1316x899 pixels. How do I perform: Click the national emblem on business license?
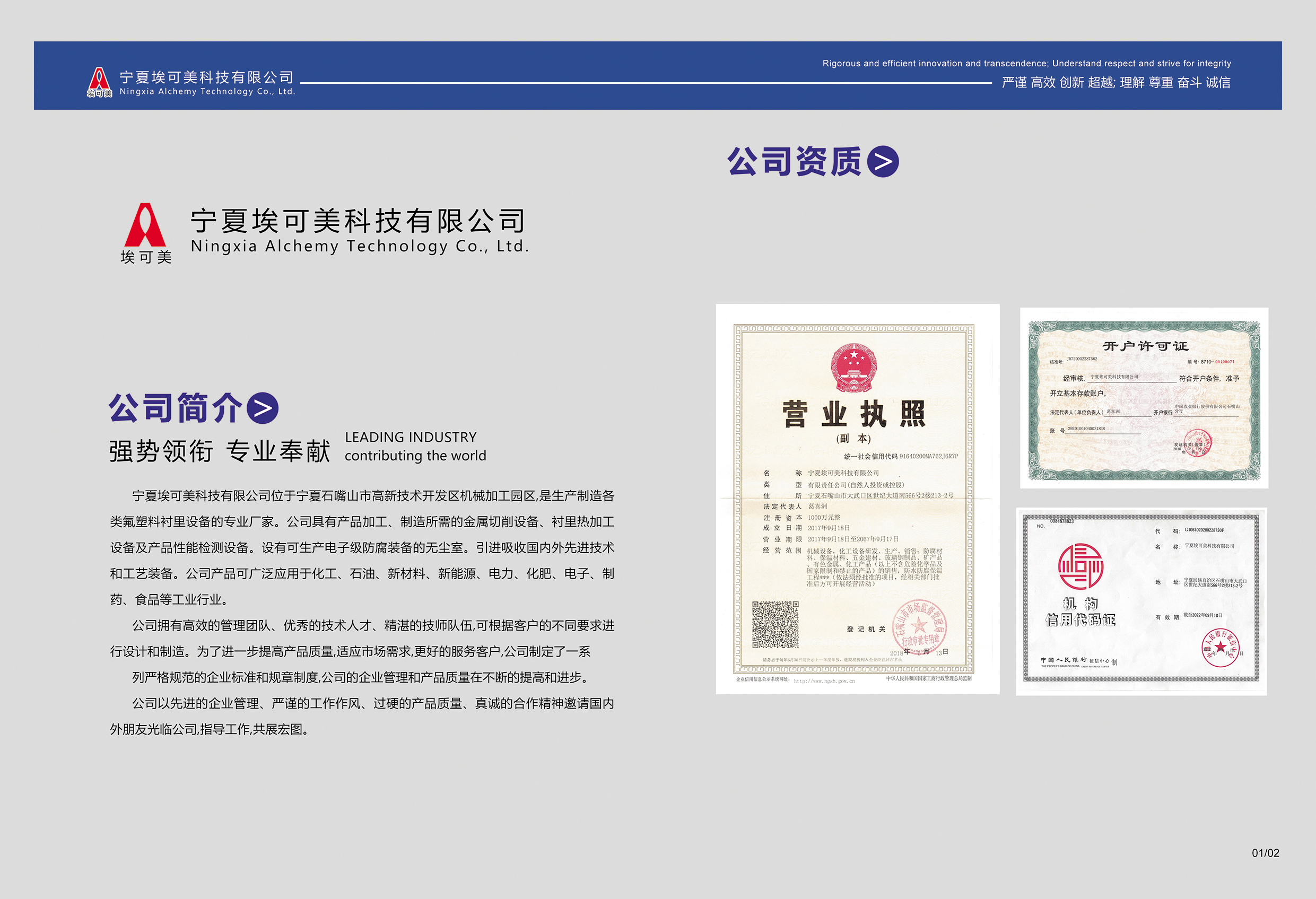coord(854,368)
